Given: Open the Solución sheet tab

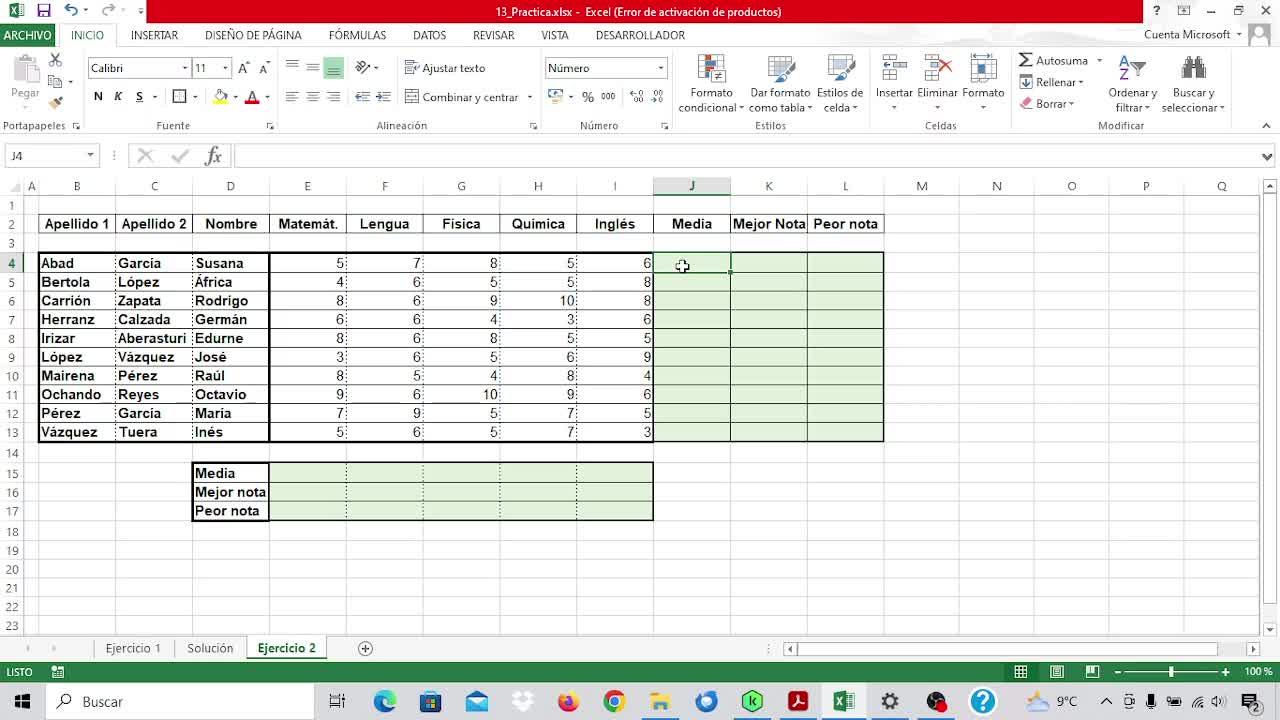Looking at the screenshot, I should point(210,648).
